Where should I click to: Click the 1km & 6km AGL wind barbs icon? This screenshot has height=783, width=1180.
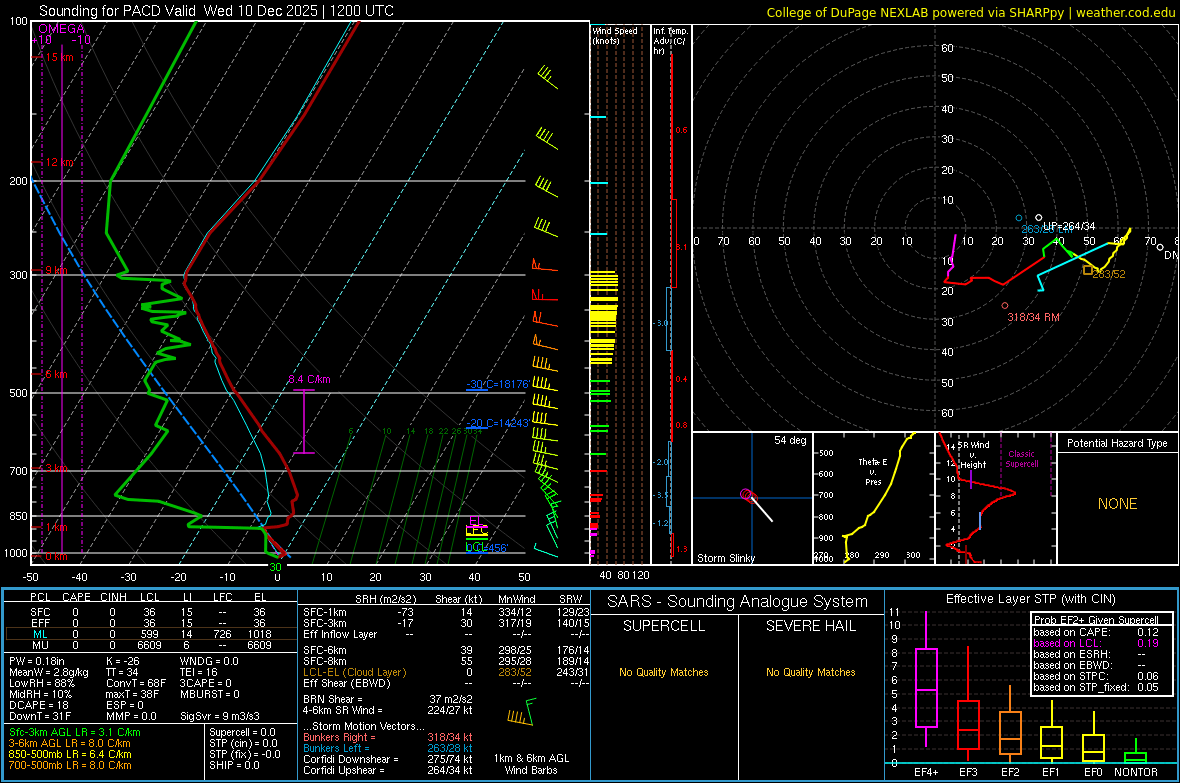pyautogui.click(x=521, y=711)
